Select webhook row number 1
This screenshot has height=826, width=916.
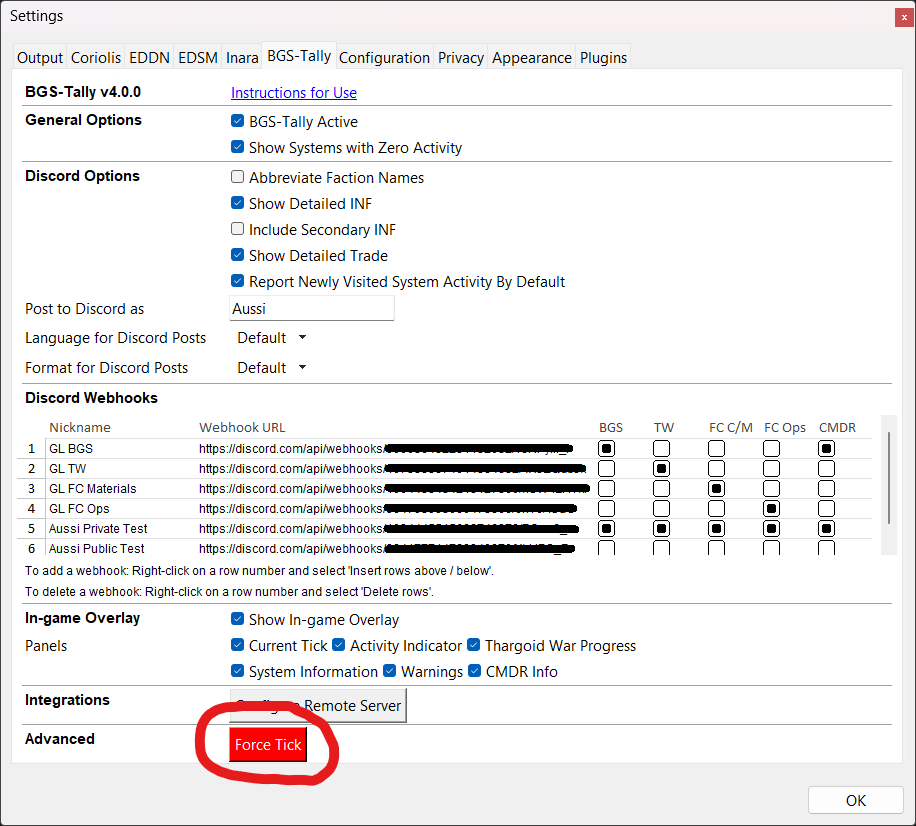(32, 449)
